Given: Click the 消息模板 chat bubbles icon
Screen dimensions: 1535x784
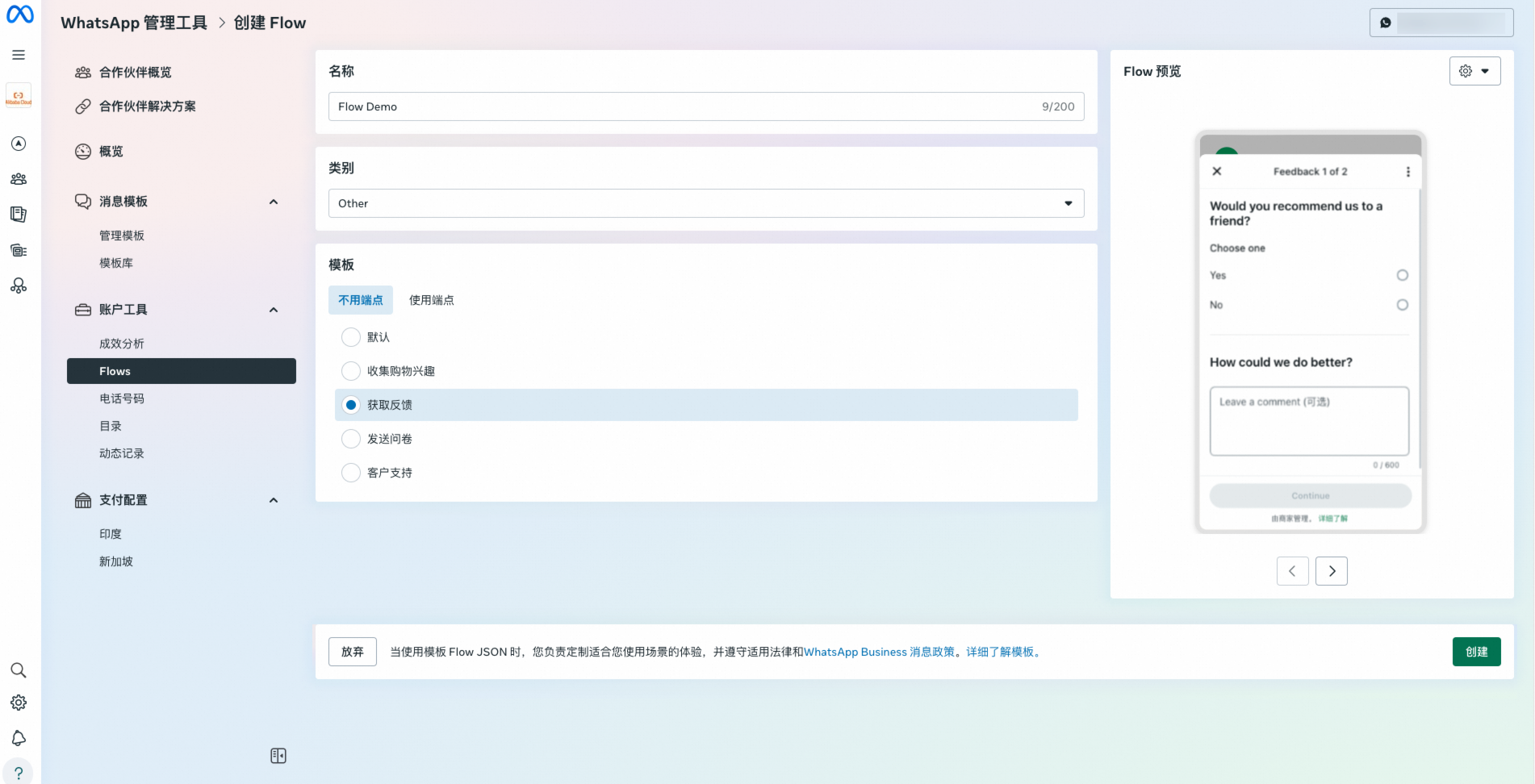Looking at the screenshot, I should (x=83, y=202).
